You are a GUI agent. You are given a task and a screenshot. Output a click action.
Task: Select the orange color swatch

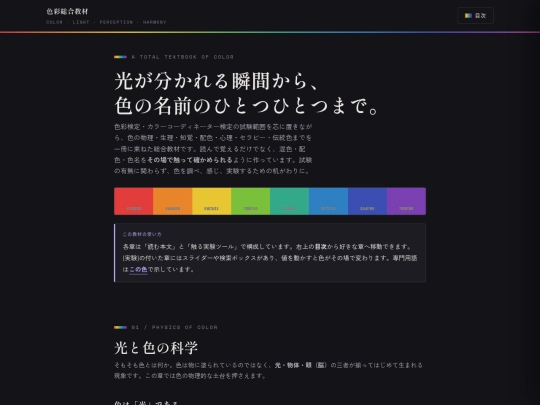pyautogui.click(x=173, y=201)
